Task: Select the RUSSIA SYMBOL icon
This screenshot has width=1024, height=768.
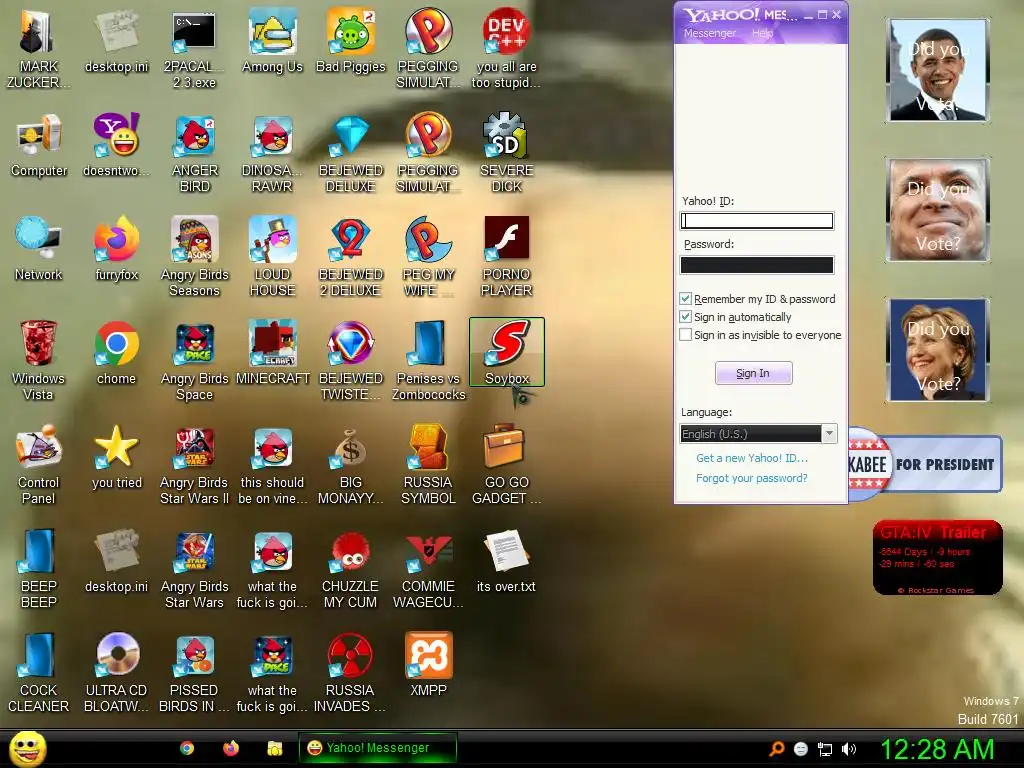Action: 428,464
